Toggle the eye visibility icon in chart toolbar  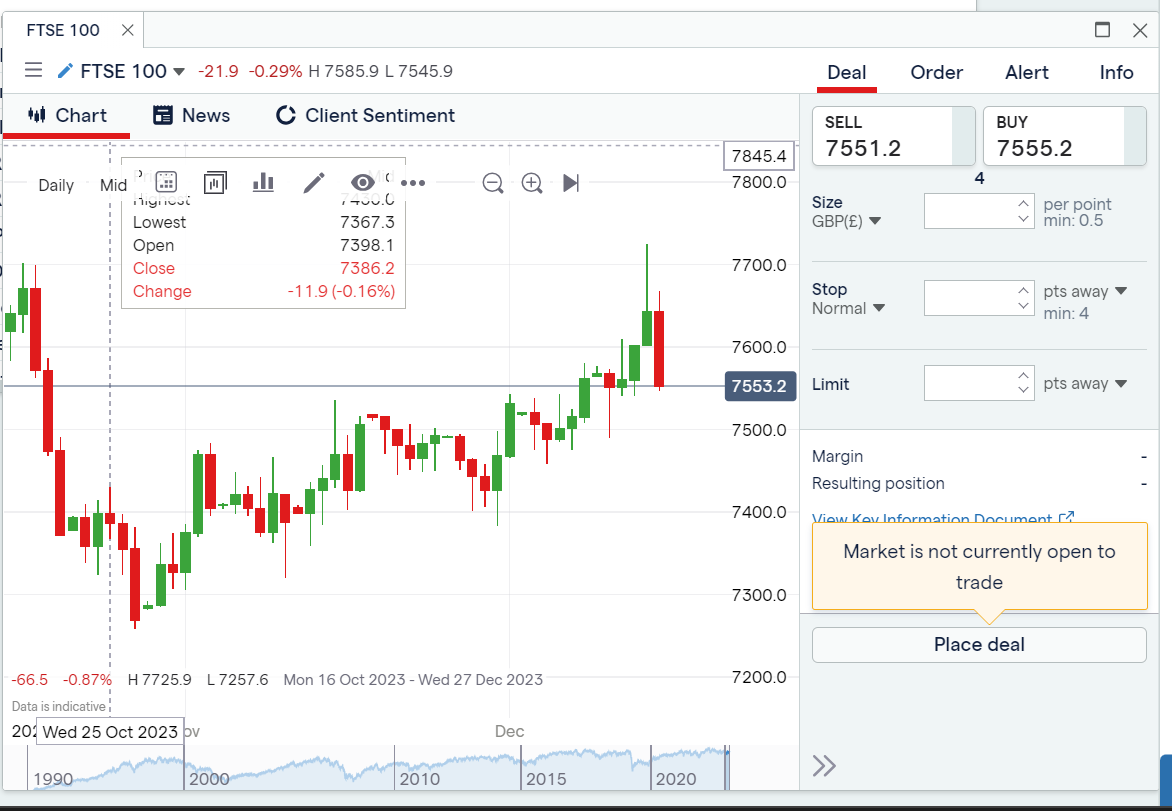point(363,182)
